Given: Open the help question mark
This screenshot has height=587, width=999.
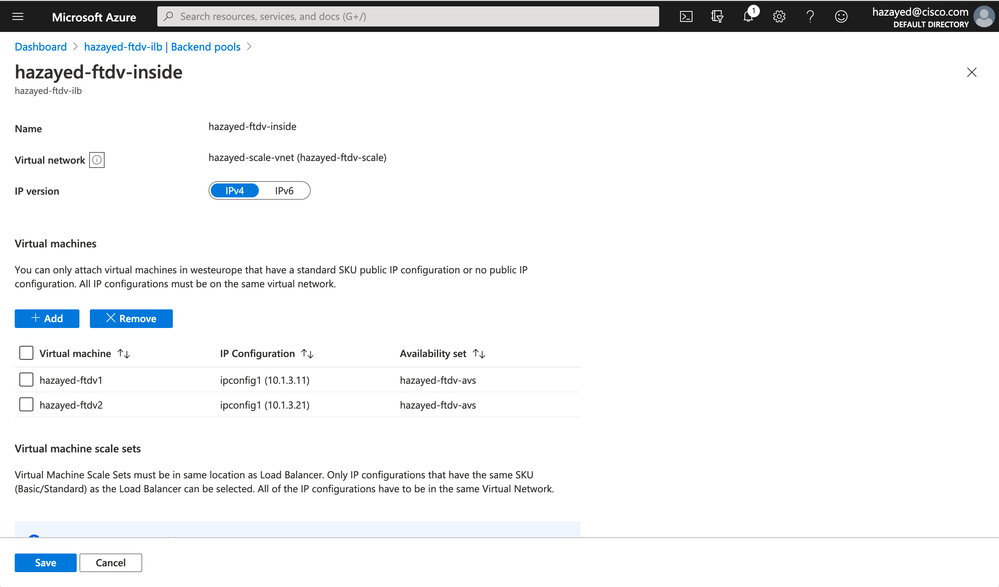Looking at the screenshot, I should pyautogui.click(x=810, y=17).
